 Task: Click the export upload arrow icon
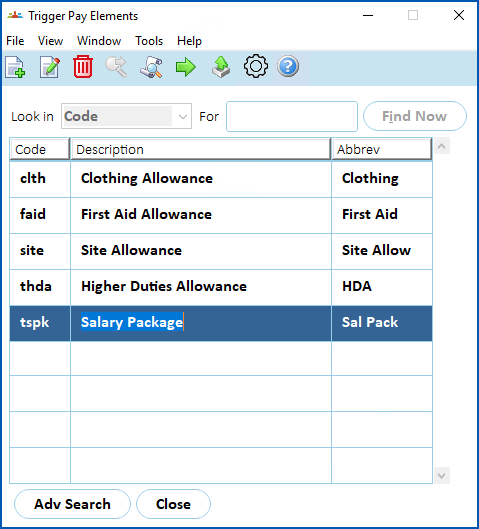coord(221,67)
